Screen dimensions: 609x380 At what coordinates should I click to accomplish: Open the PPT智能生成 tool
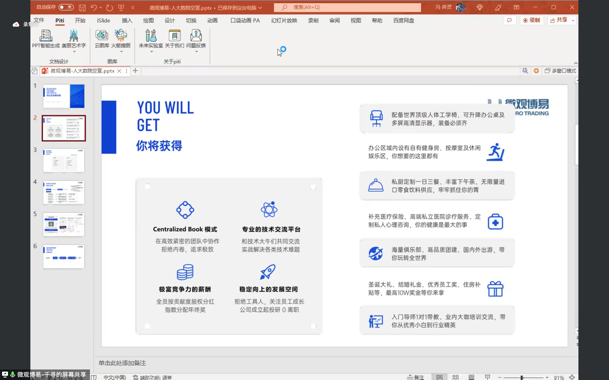coord(46,38)
